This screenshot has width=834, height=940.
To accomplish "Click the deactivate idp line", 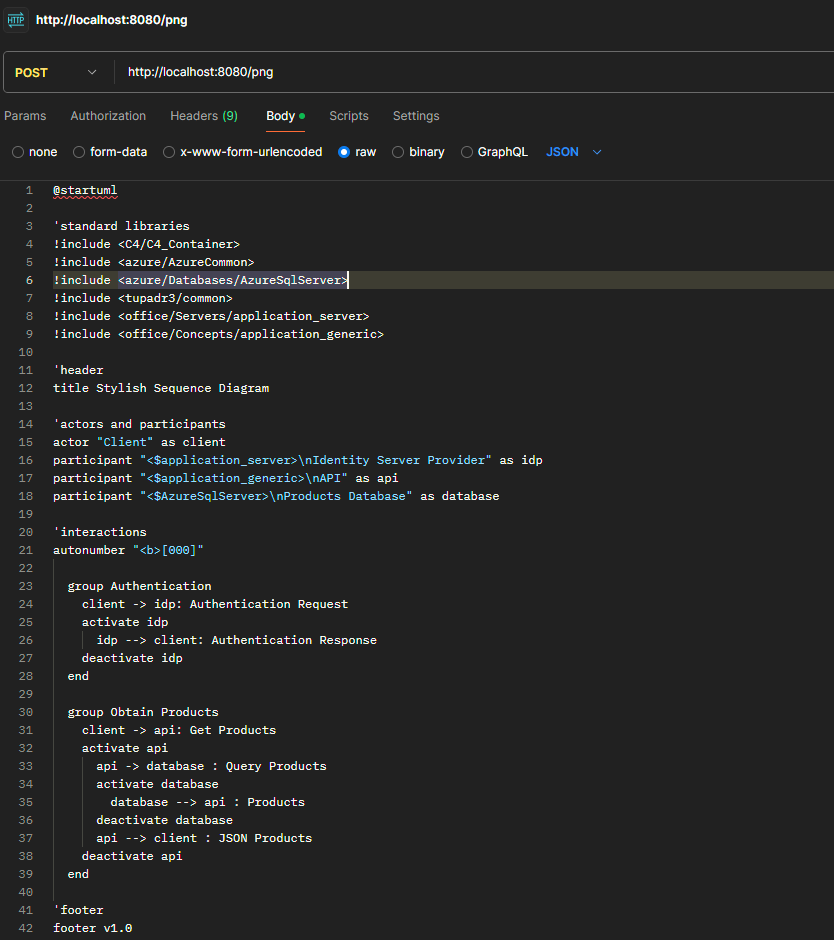I will [x=132, y=658].
